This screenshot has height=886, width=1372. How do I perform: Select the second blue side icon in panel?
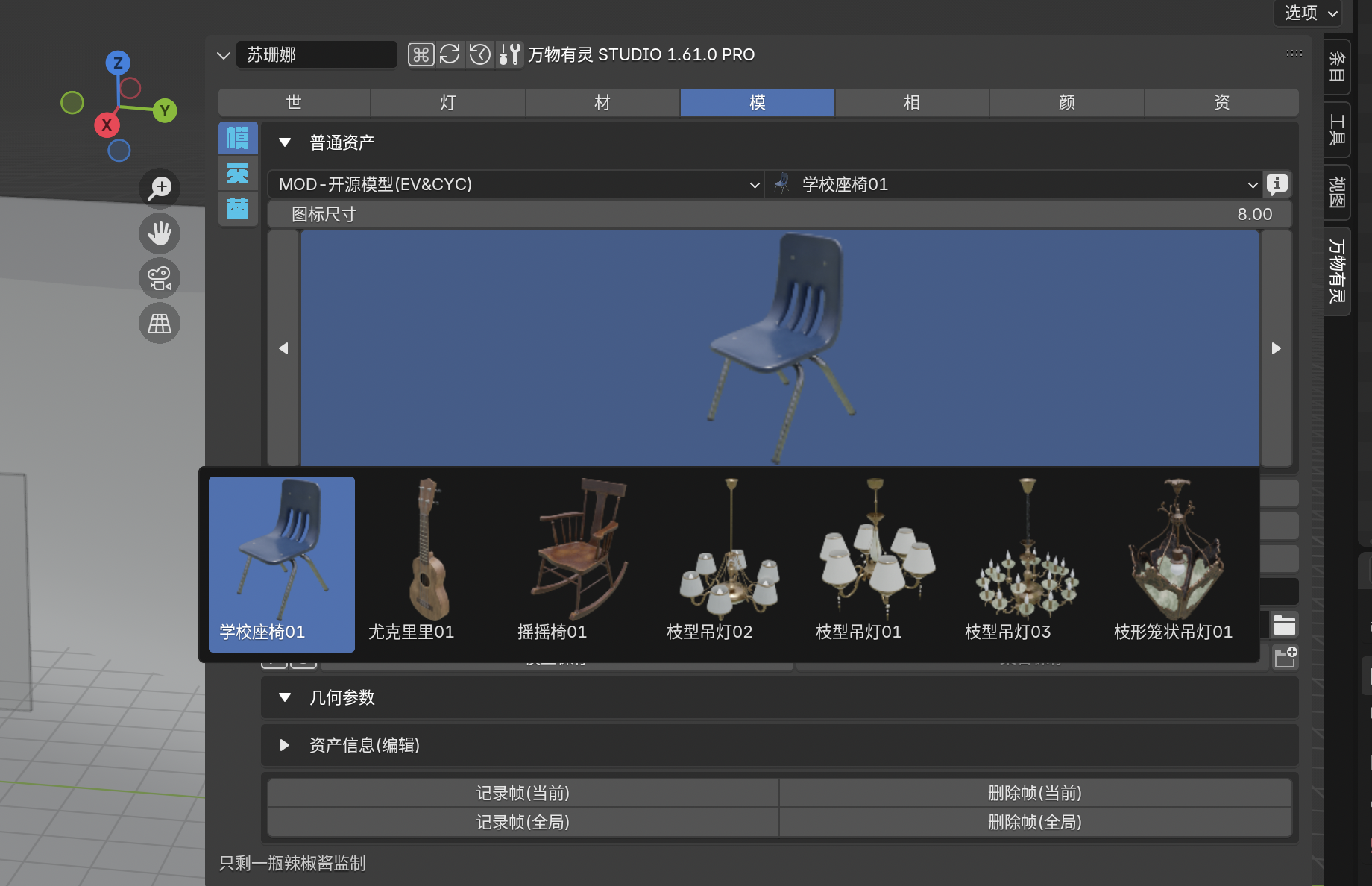point(238,173)
